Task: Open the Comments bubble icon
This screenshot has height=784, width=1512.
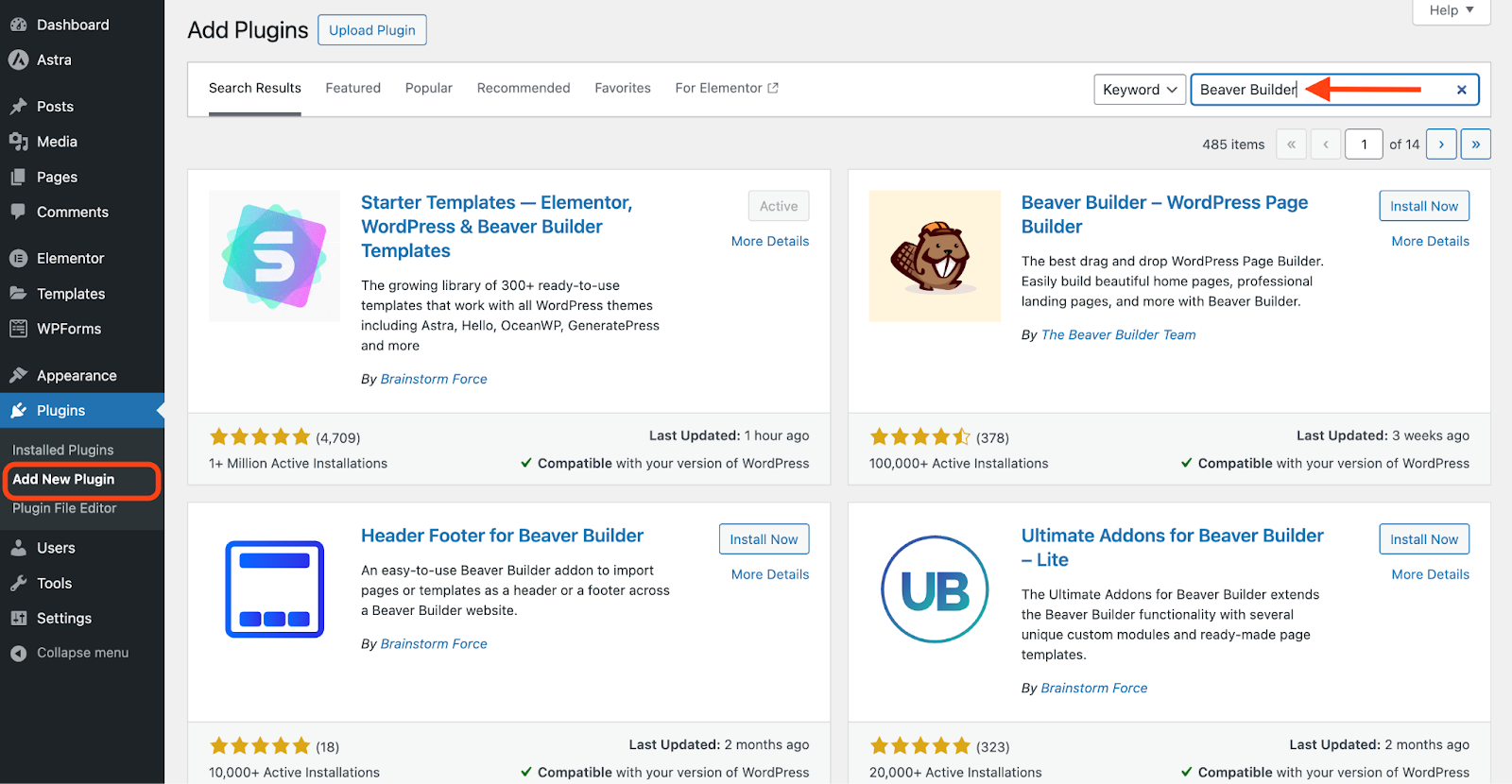Action: pos(18,212)
